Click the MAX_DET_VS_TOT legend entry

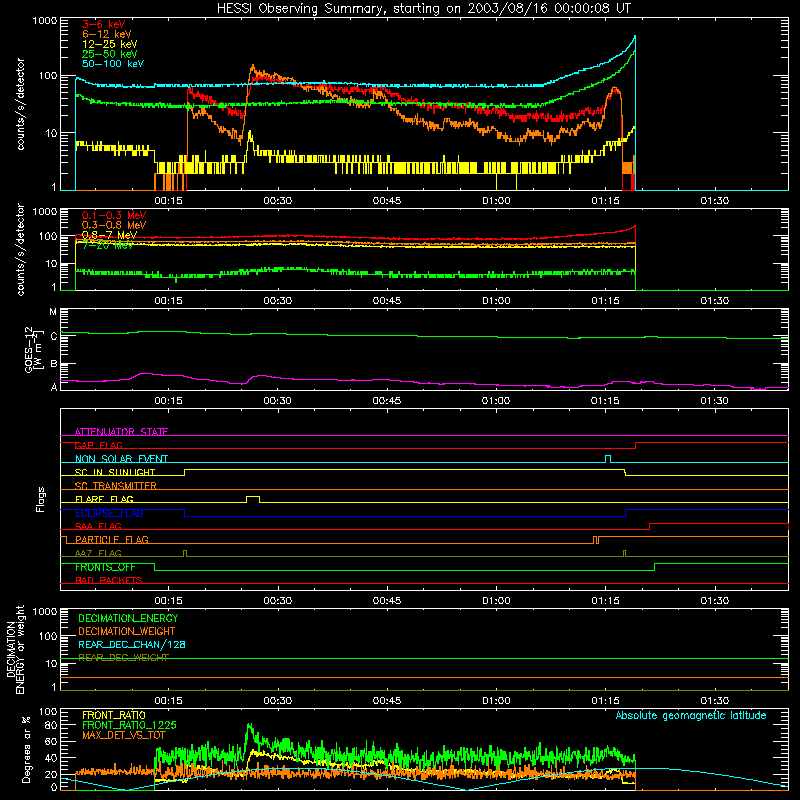click(124, 735)
